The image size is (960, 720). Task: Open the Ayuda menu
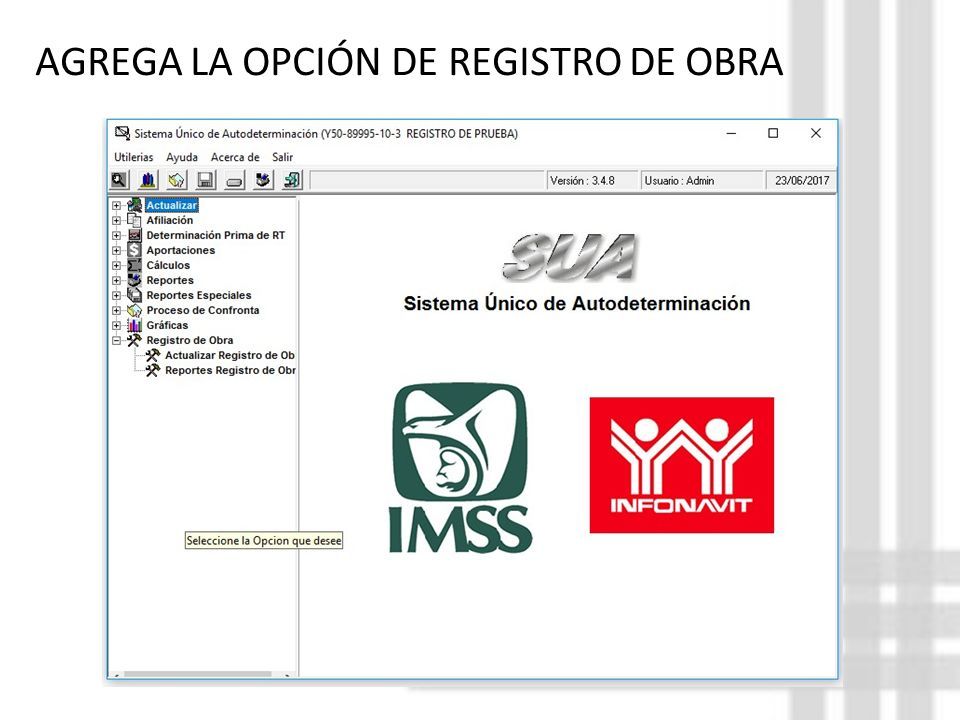[x=182, y=157]
